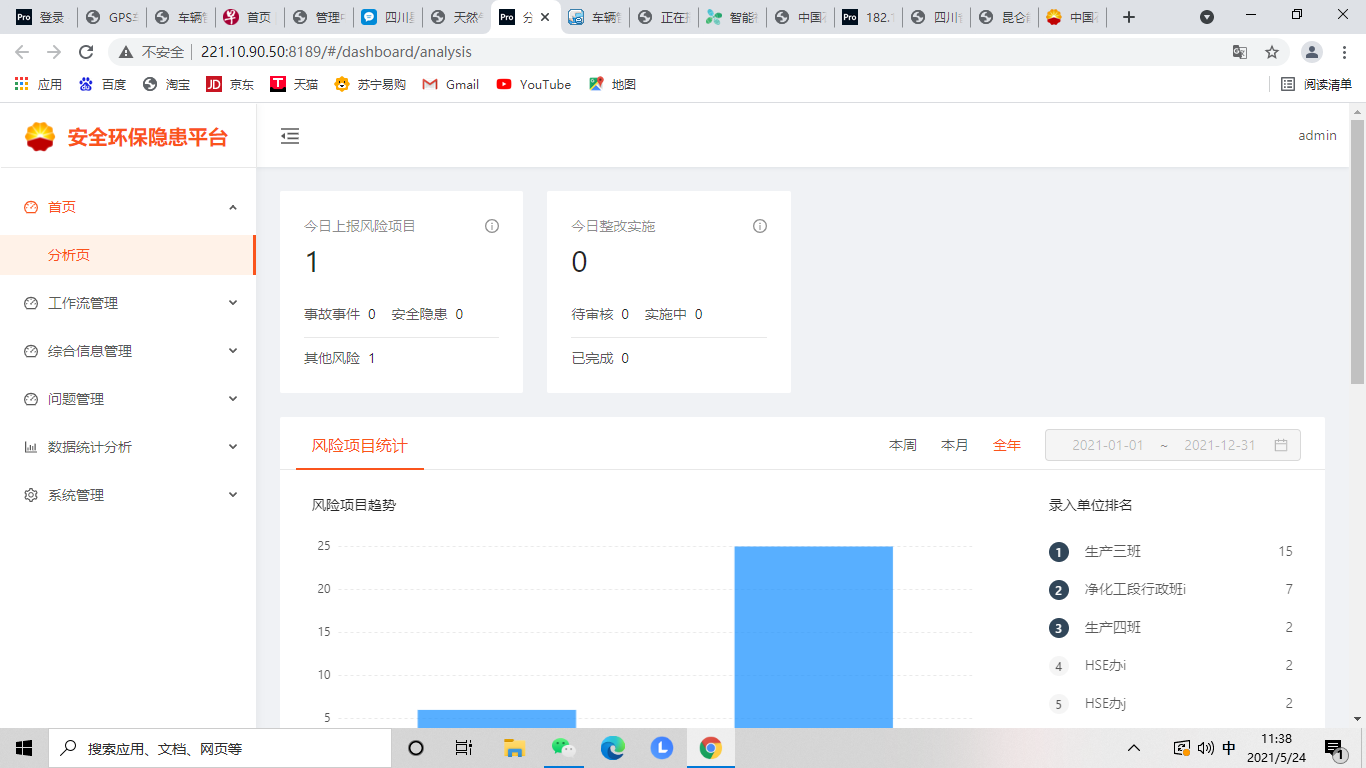The image size is (1366, 768).
Task: Click the 数据统计分析 chart icon
Action: (31, 447)
